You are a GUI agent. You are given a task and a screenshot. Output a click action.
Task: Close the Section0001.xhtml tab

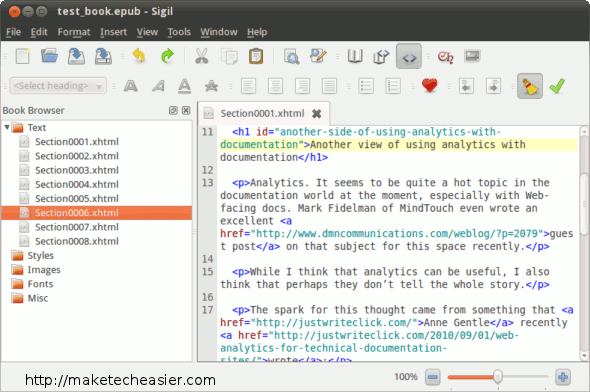(317, 114)
